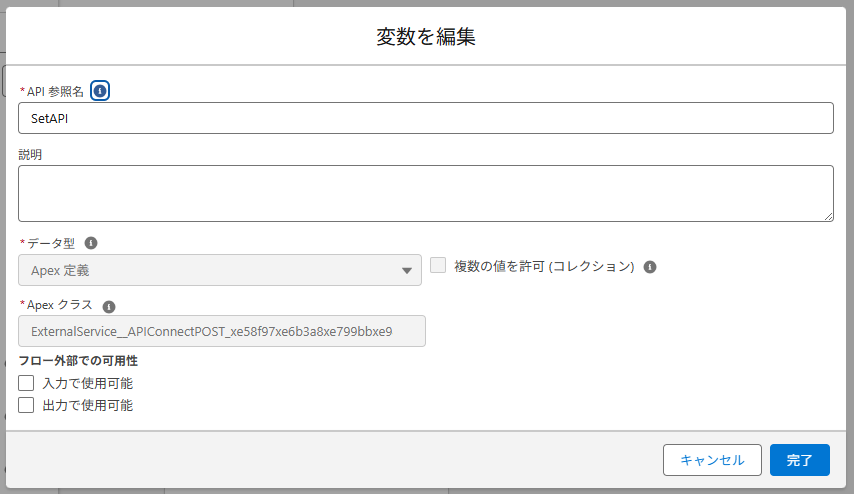Click the info icon beside 複数の値を許可 (コレクション)

pyautogui.click(x=650, y=267)
